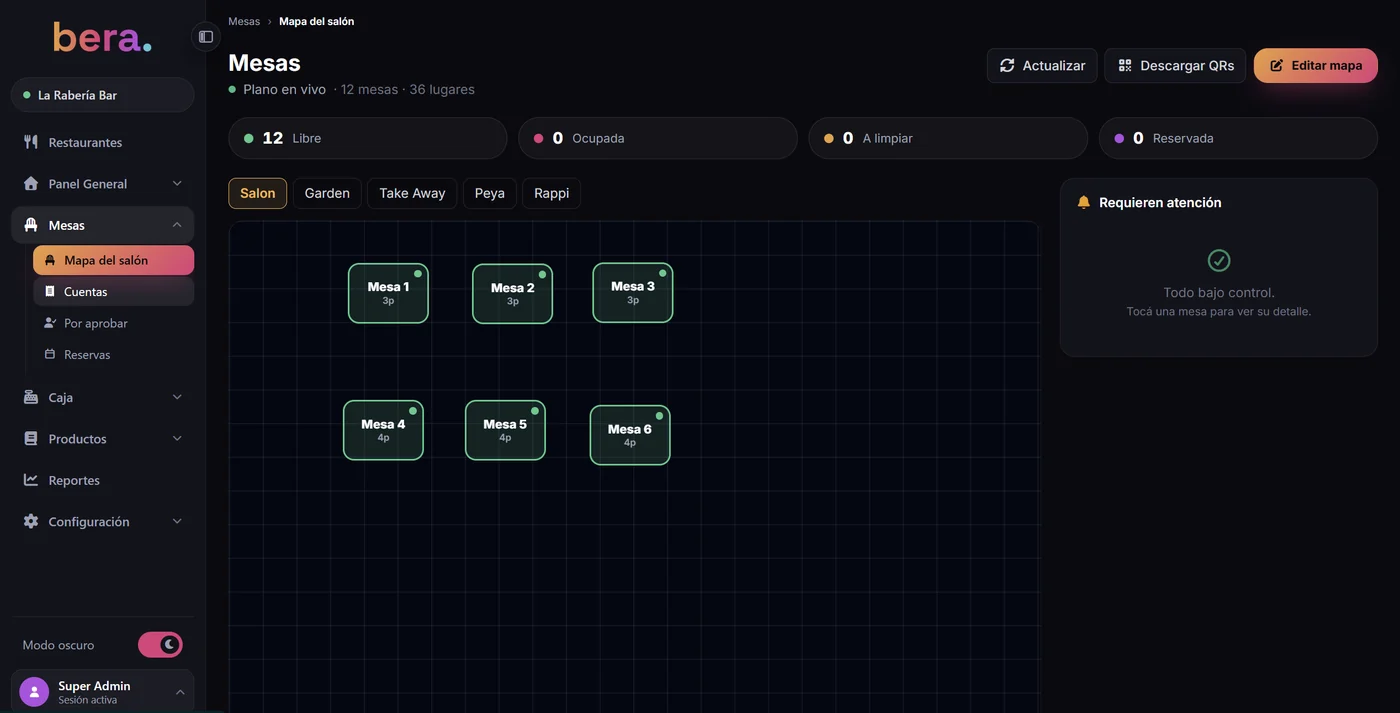Click the Panel General home icon
This screenshot has height=713, width=1400.
click(31, 184)
